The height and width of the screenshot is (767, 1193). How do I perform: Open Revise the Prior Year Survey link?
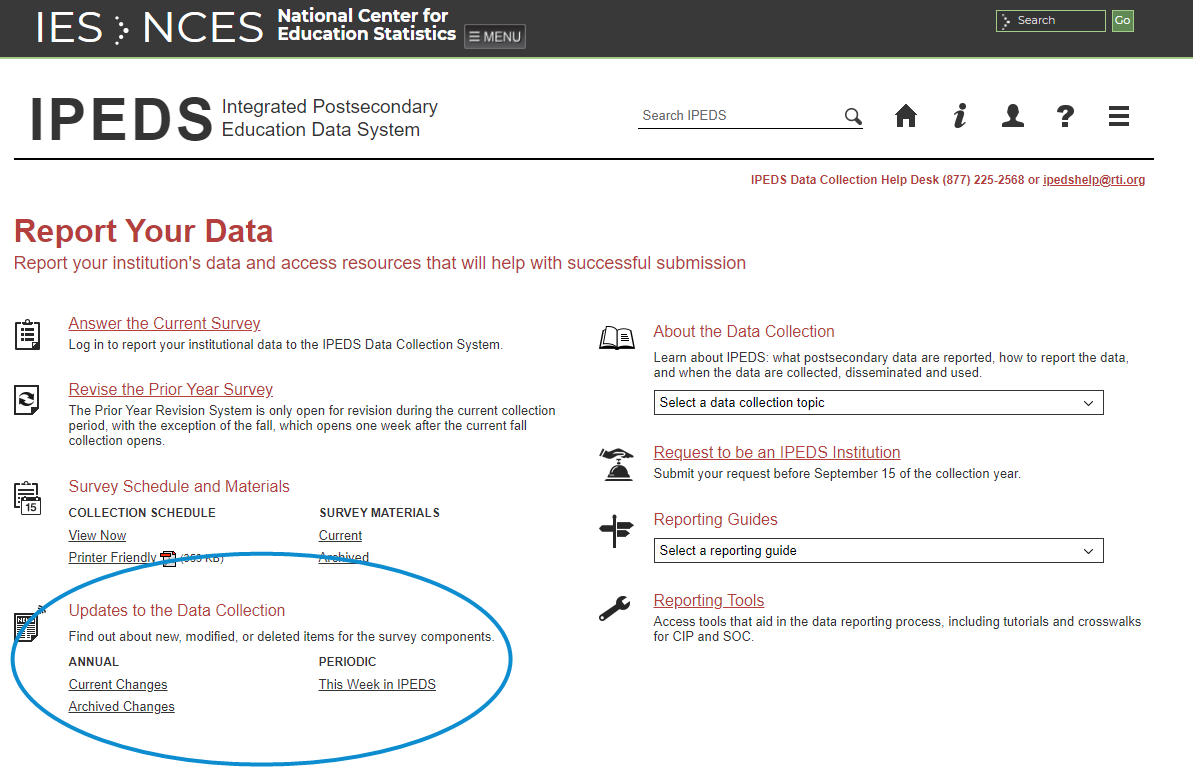coord(170,390)
